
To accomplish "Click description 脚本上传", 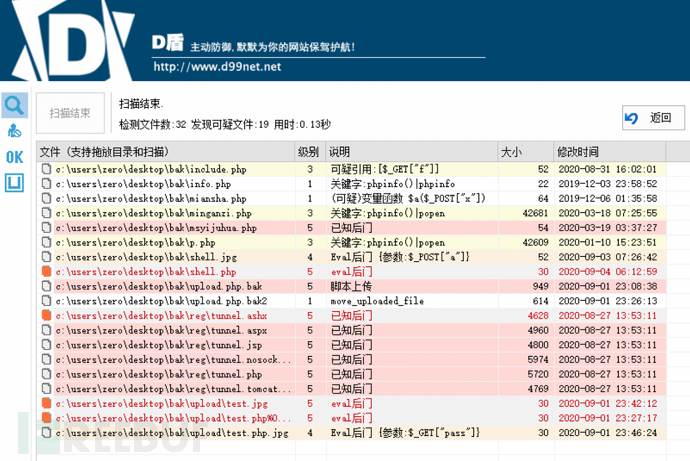I will click(x=351, y=286).
